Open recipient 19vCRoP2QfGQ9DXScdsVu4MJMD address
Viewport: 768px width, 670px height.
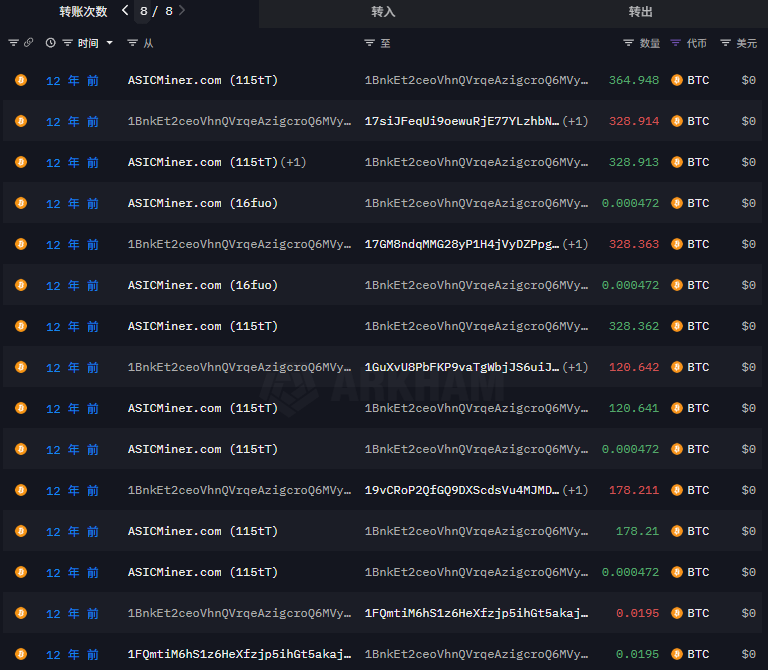click(462, 490)
